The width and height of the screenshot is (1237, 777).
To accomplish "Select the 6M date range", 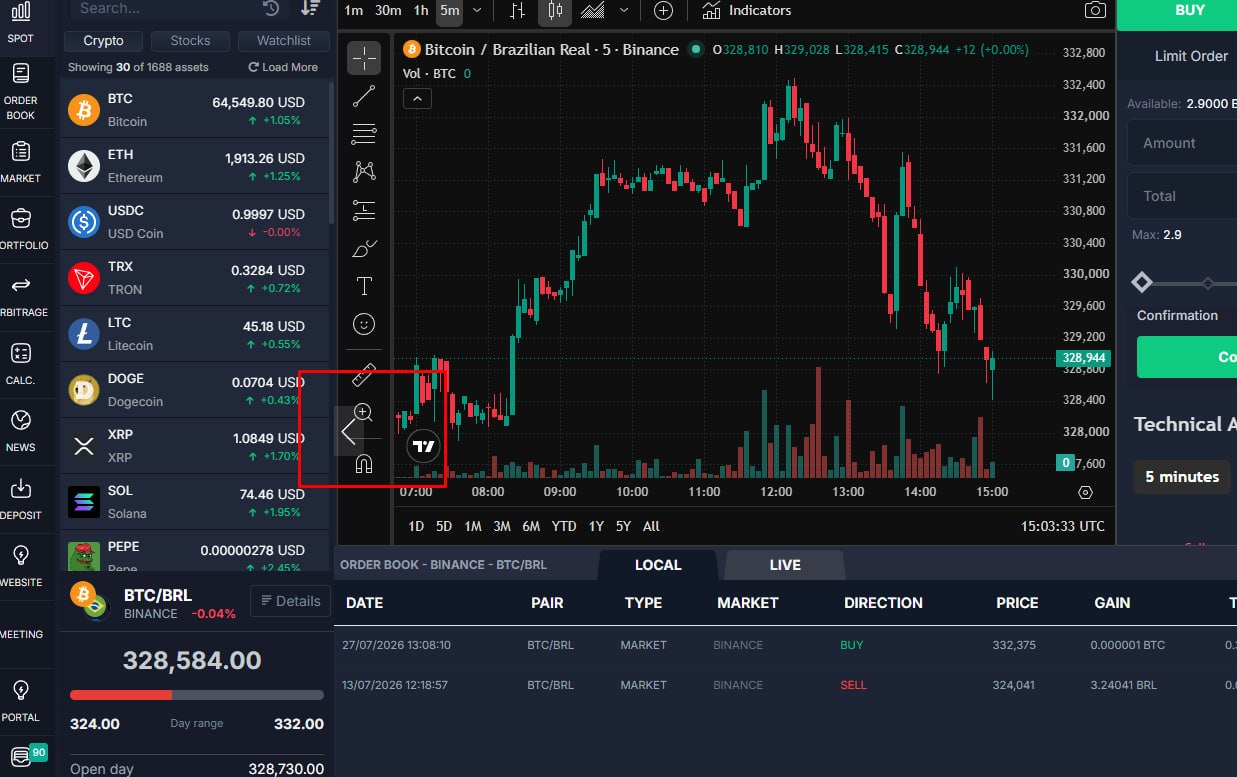I will pos(531,526).
